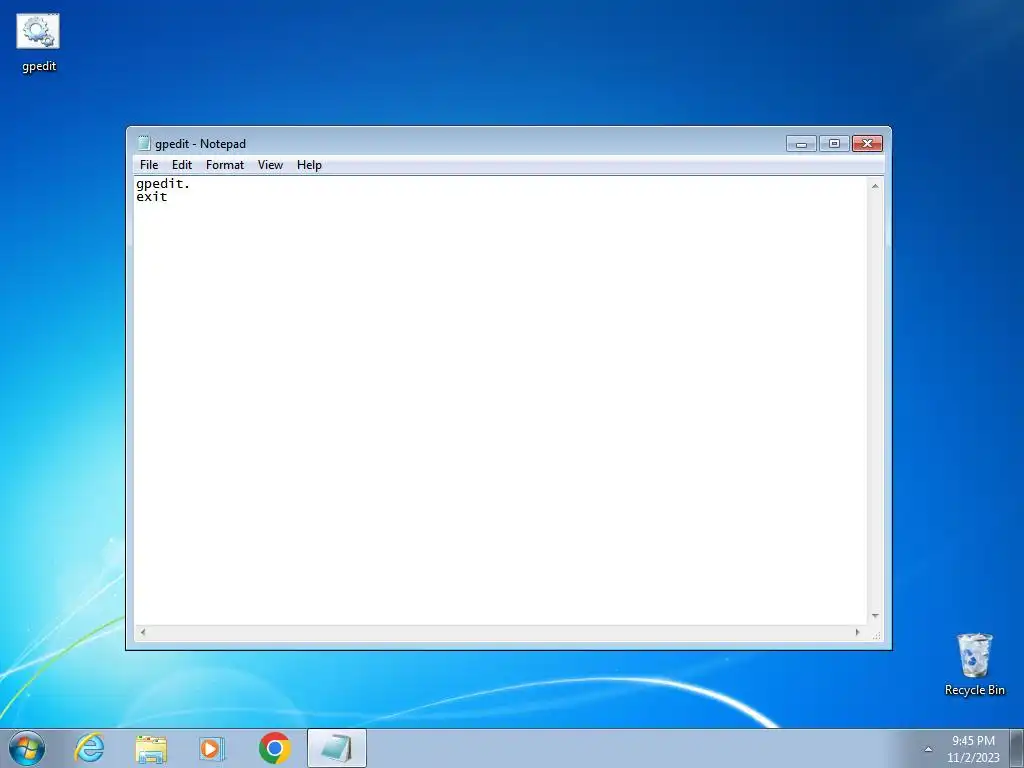
Task: Open the Format menu
Action: coord(225,165)
